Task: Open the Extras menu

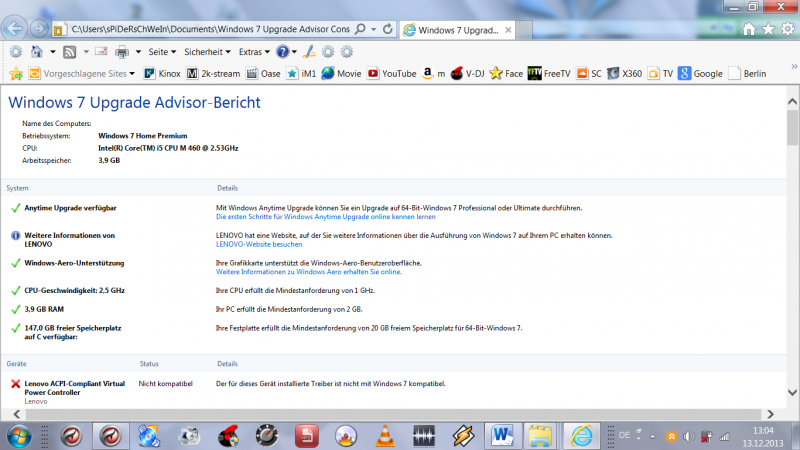Action: click(x=254, y=52)
